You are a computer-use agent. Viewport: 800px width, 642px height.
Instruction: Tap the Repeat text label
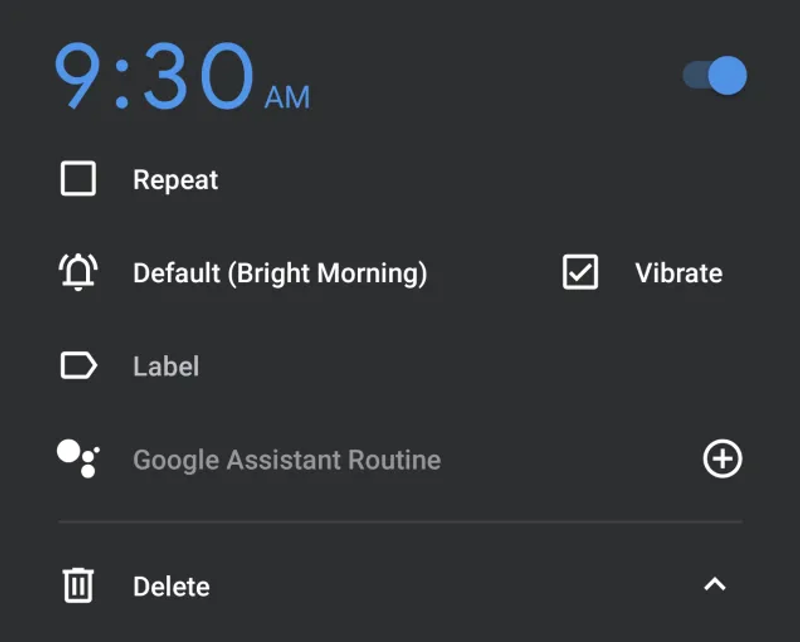(176, 181)
